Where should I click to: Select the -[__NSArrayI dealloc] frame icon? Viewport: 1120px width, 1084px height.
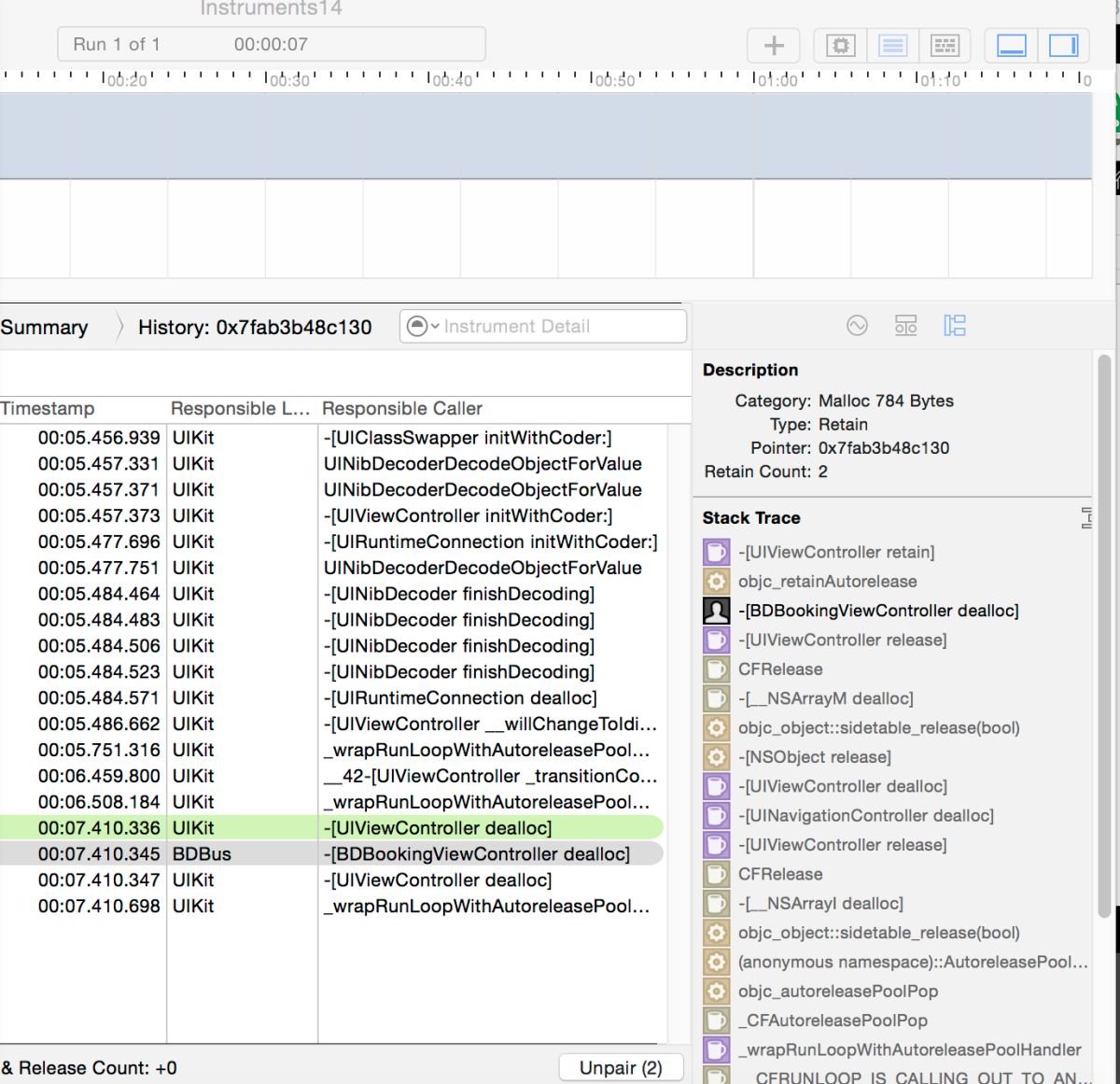pos(716,903)
